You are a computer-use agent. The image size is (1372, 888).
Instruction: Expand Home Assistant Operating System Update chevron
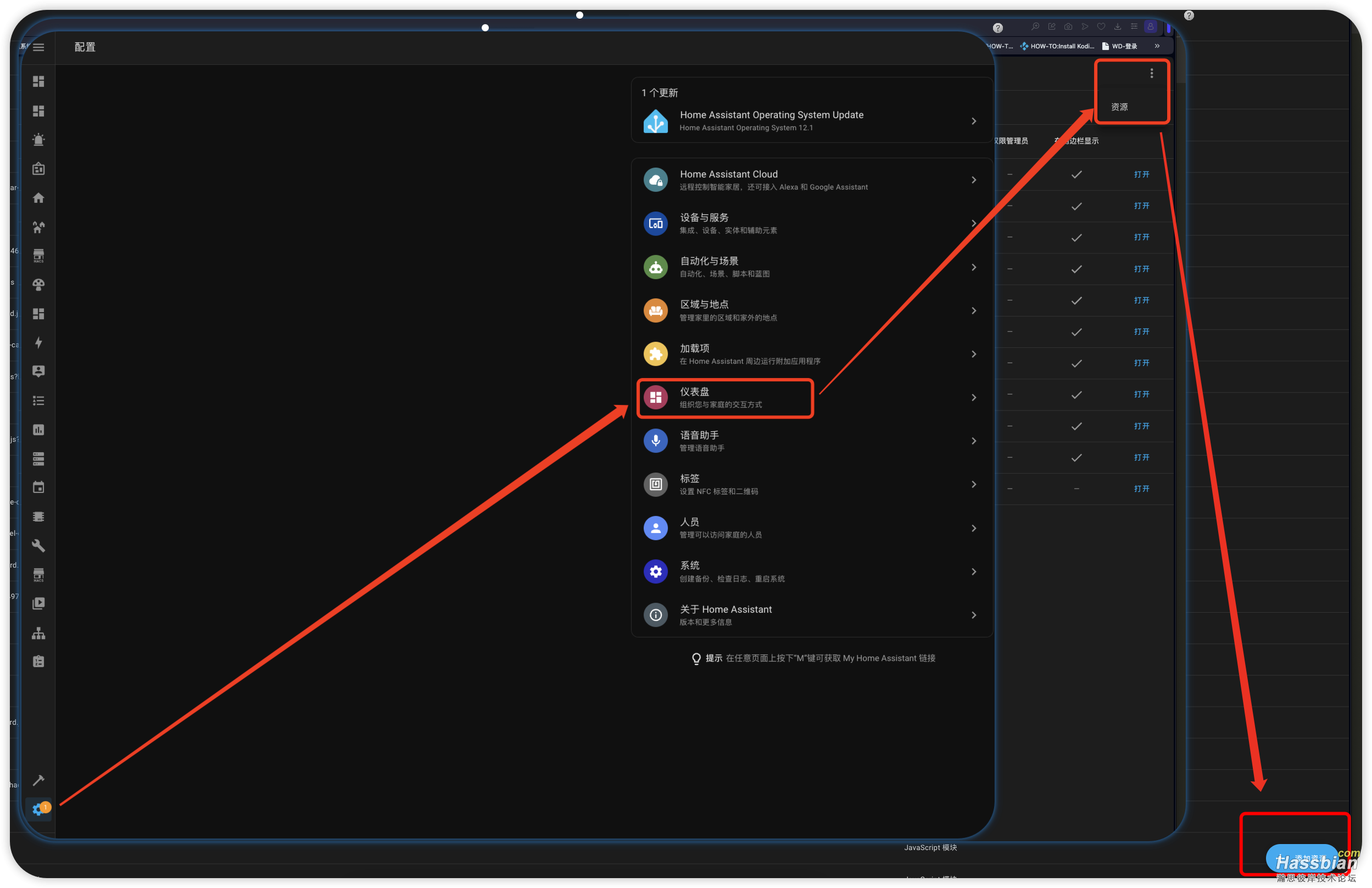(974, 121)
